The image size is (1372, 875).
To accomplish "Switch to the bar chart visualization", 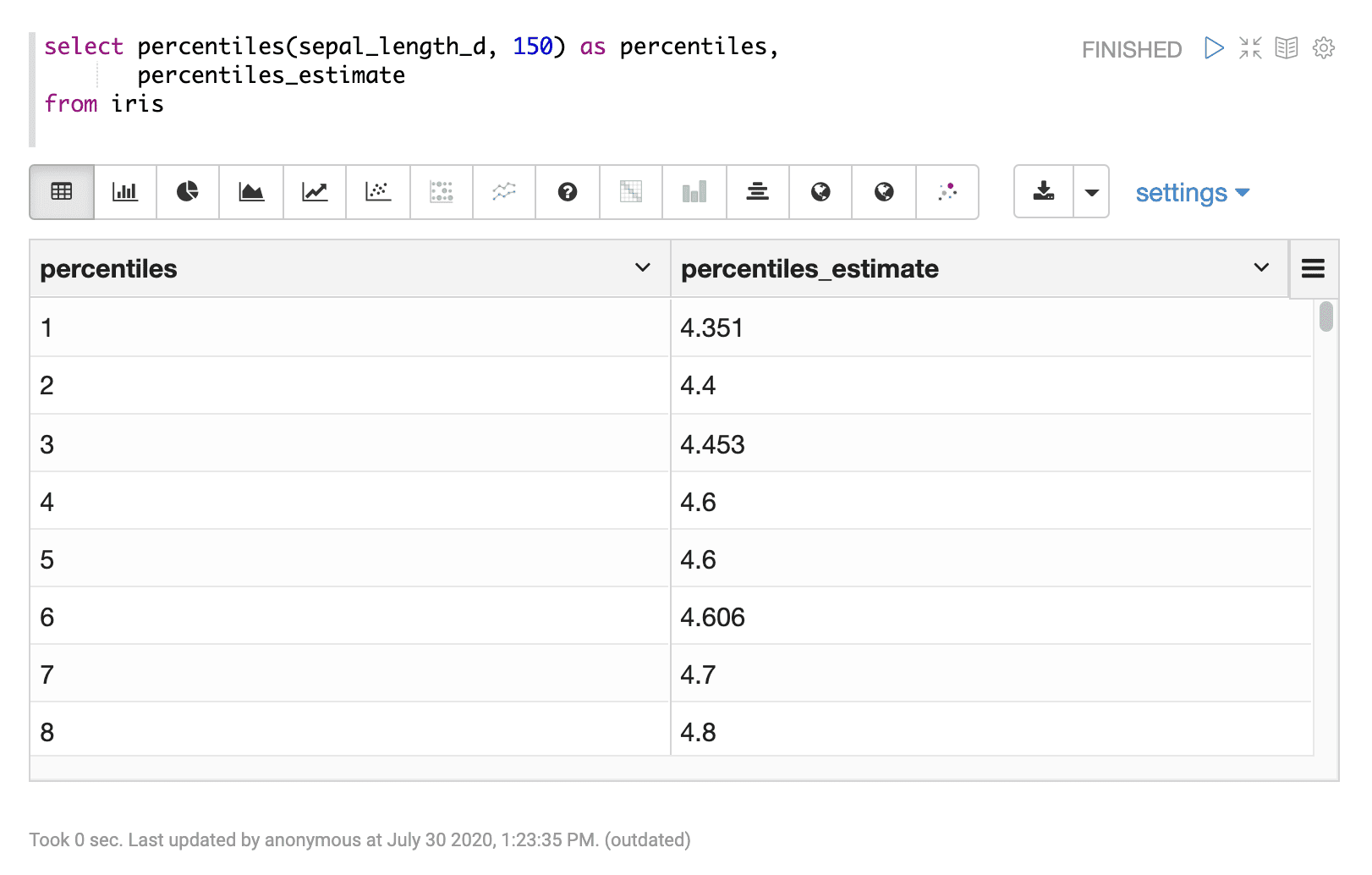I will [x=124, y=192].
